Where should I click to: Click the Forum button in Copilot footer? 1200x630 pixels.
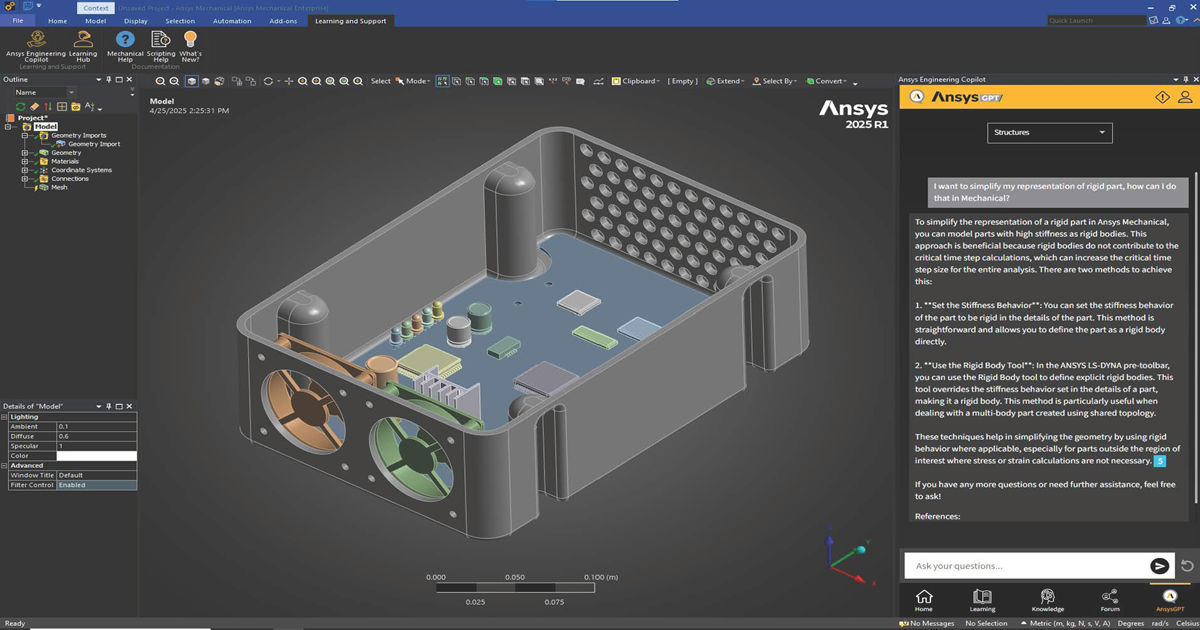pos(1110,599)
